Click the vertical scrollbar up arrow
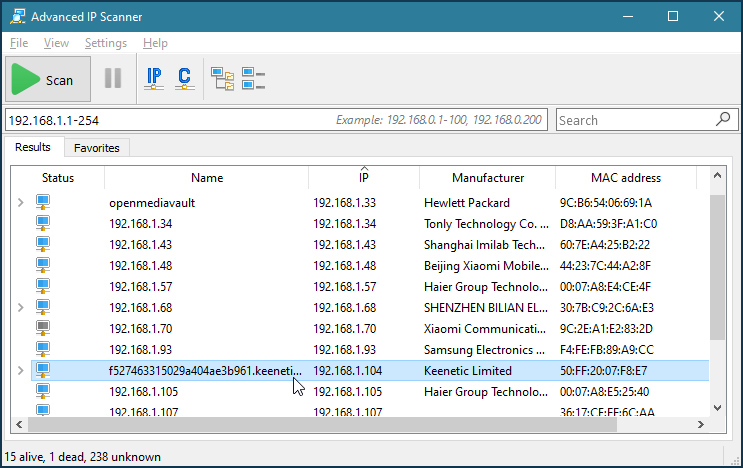 point(717,176)
